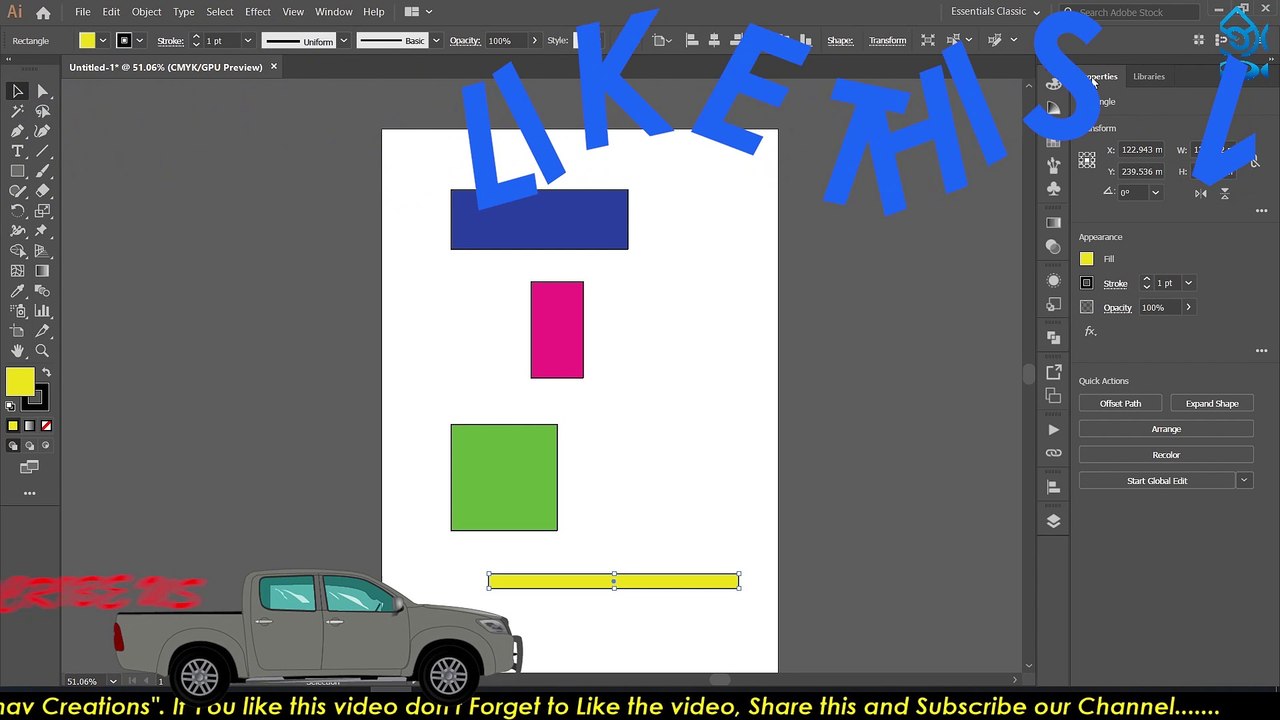The width and height of the screenshot is (1280, 720).
Task: Reset default fill and stroke
Action: 11,406
